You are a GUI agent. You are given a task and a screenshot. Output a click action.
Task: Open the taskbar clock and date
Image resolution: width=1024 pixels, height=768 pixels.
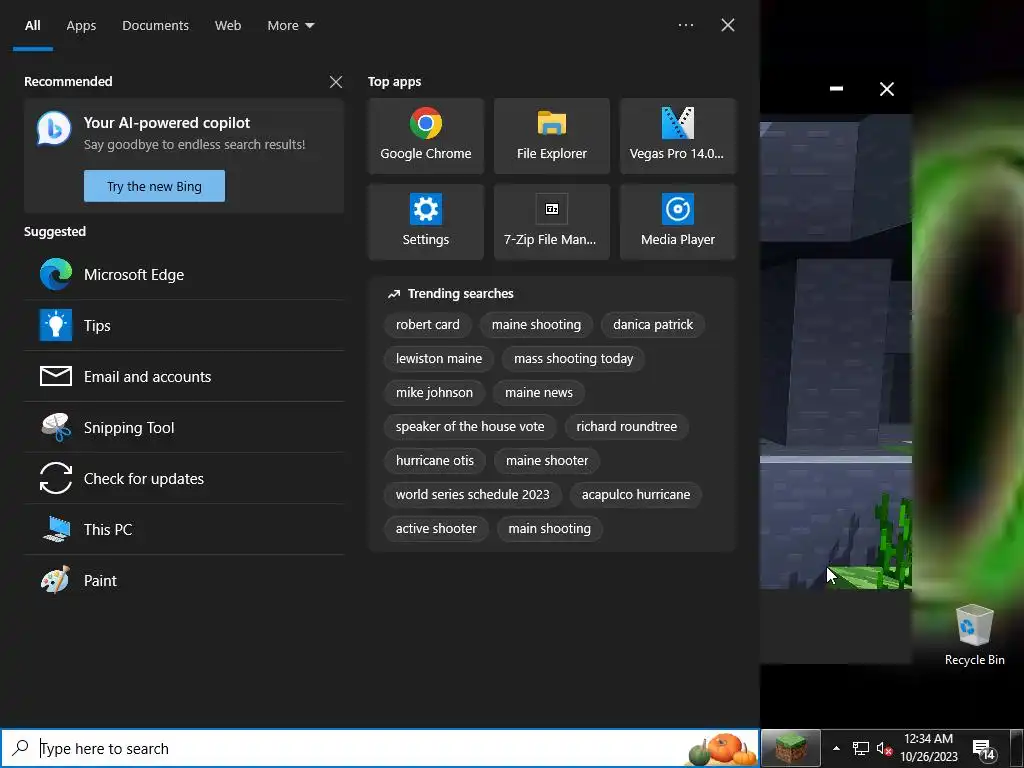point(929,748)
